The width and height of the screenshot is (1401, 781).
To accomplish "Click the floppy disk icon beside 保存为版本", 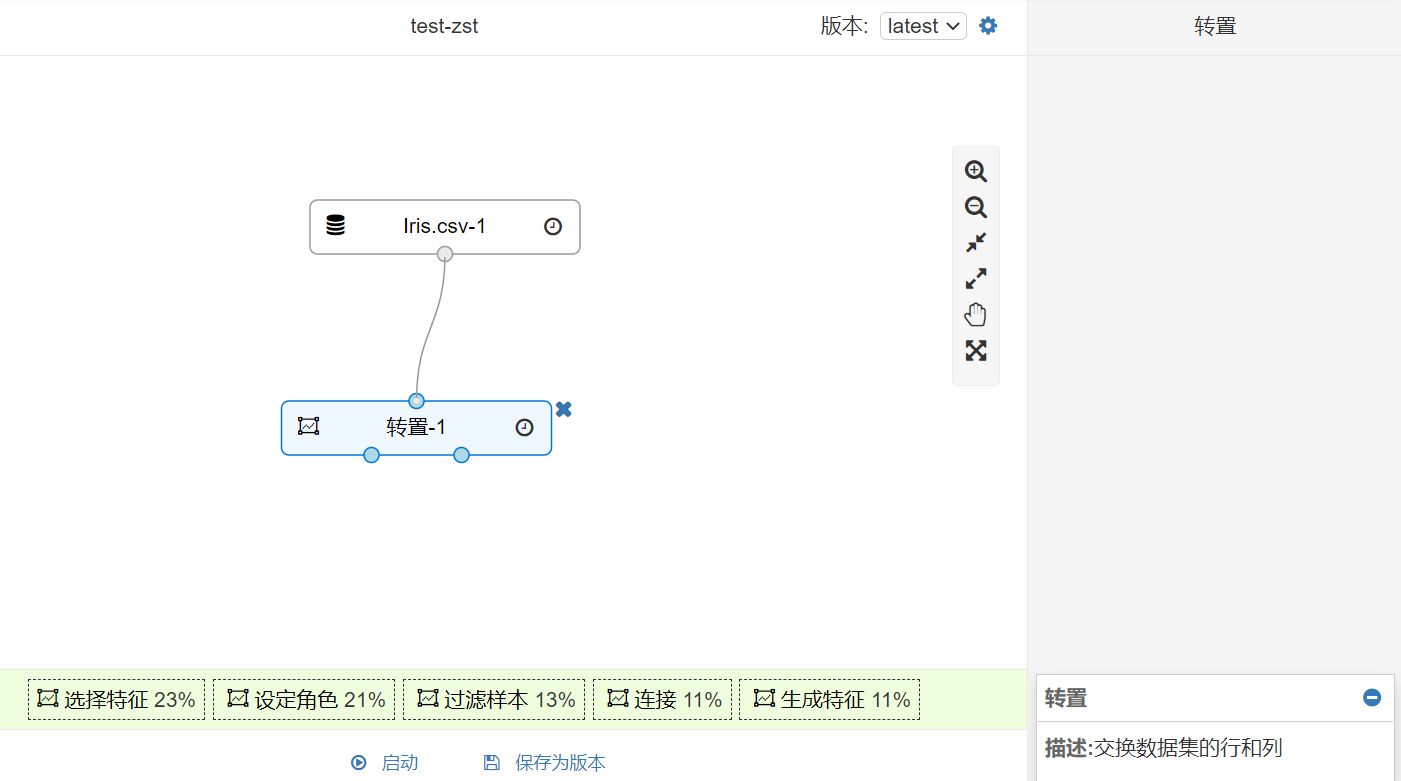I will (491, 763).
